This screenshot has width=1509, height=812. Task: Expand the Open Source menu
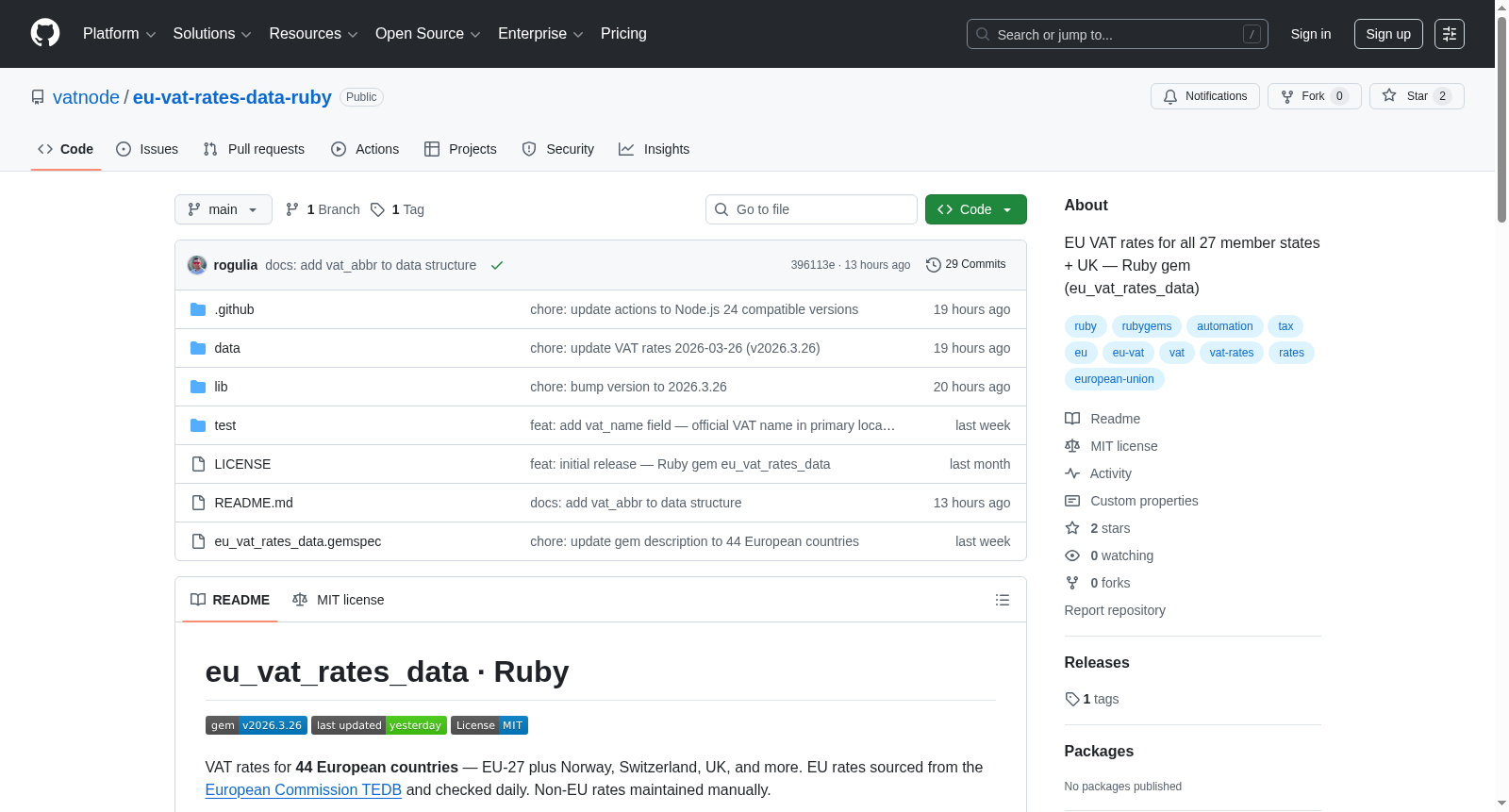428,34
